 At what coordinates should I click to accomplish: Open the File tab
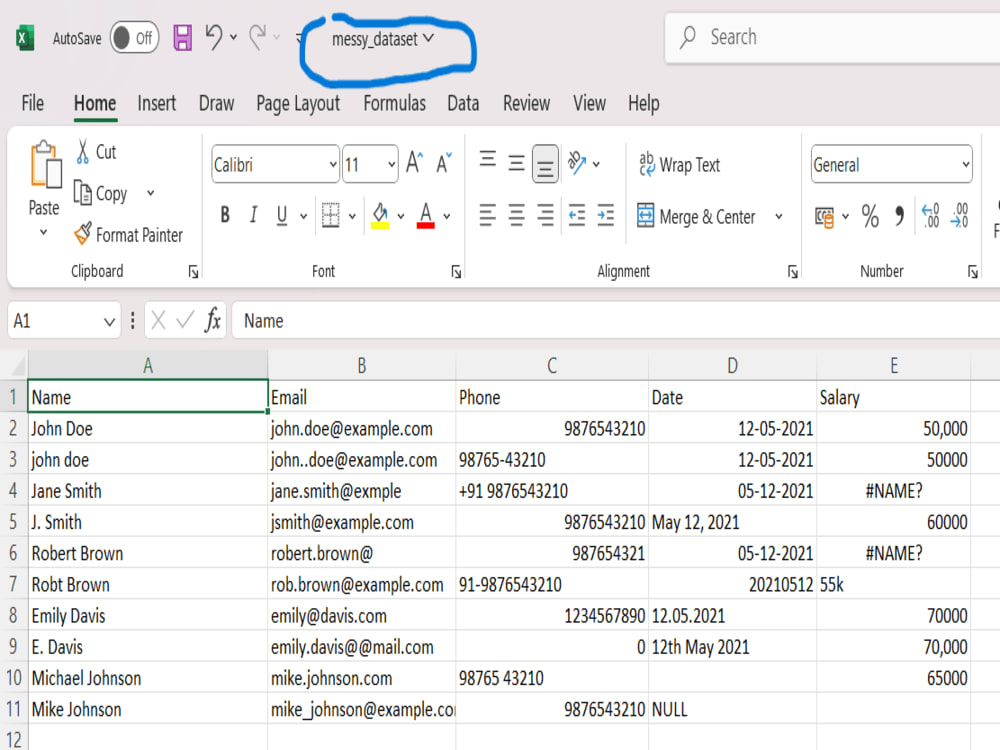click(x=33, y=103)
